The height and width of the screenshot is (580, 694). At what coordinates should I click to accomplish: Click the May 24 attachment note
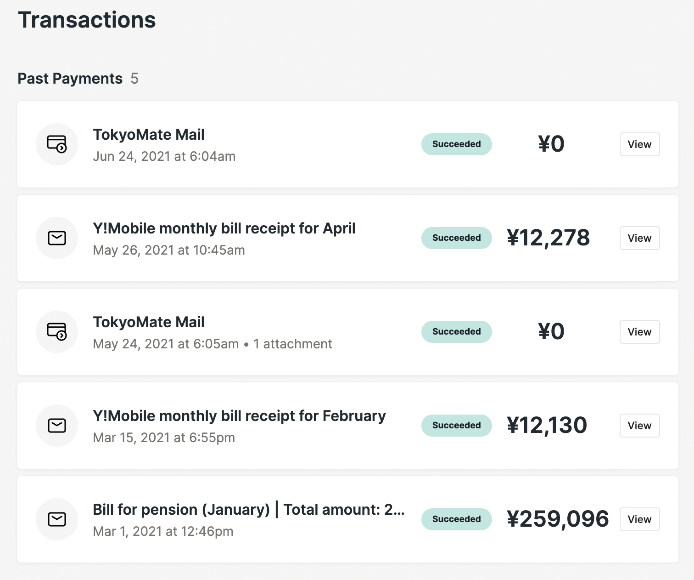click(x=292, y=344)
